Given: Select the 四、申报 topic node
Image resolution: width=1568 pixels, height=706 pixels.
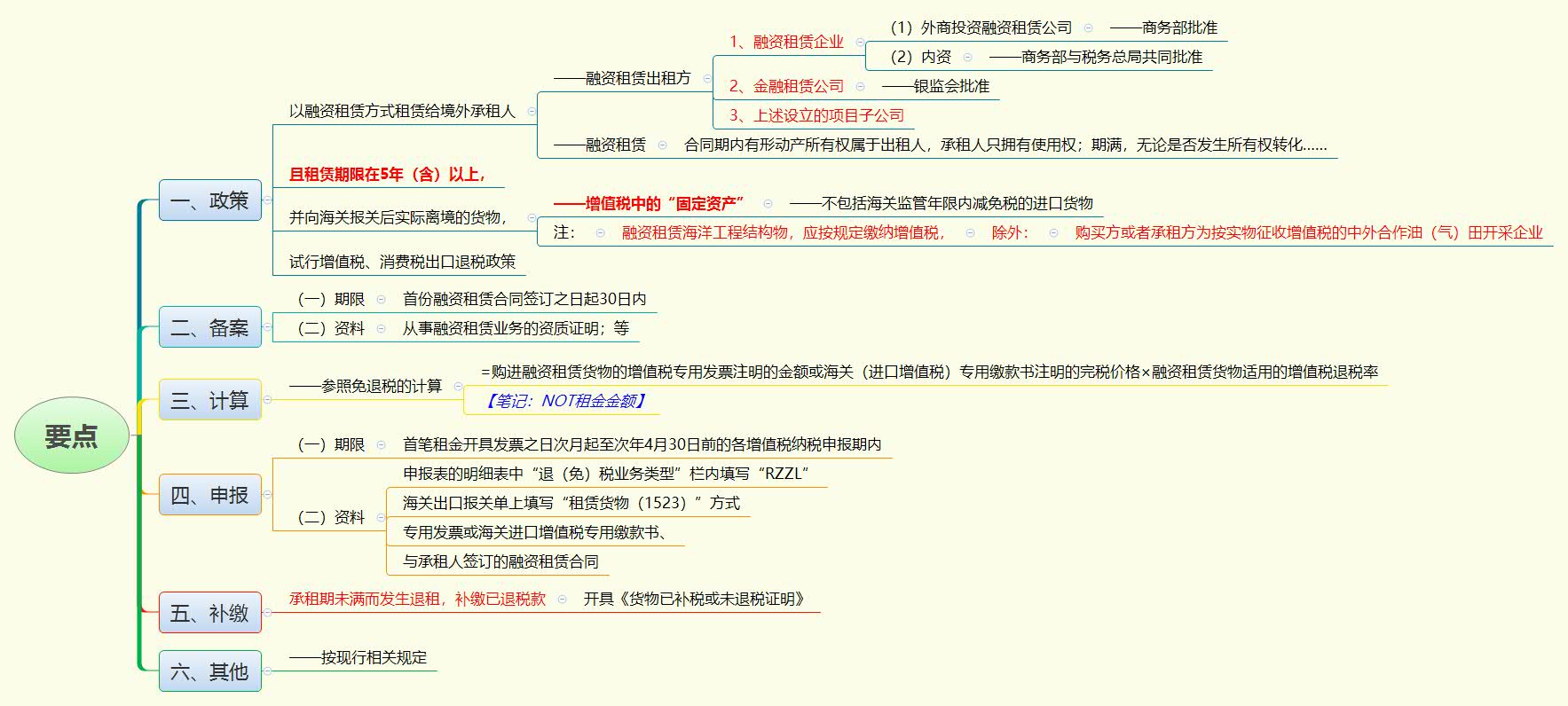Looking at the screenshot, I should point(210,495).
